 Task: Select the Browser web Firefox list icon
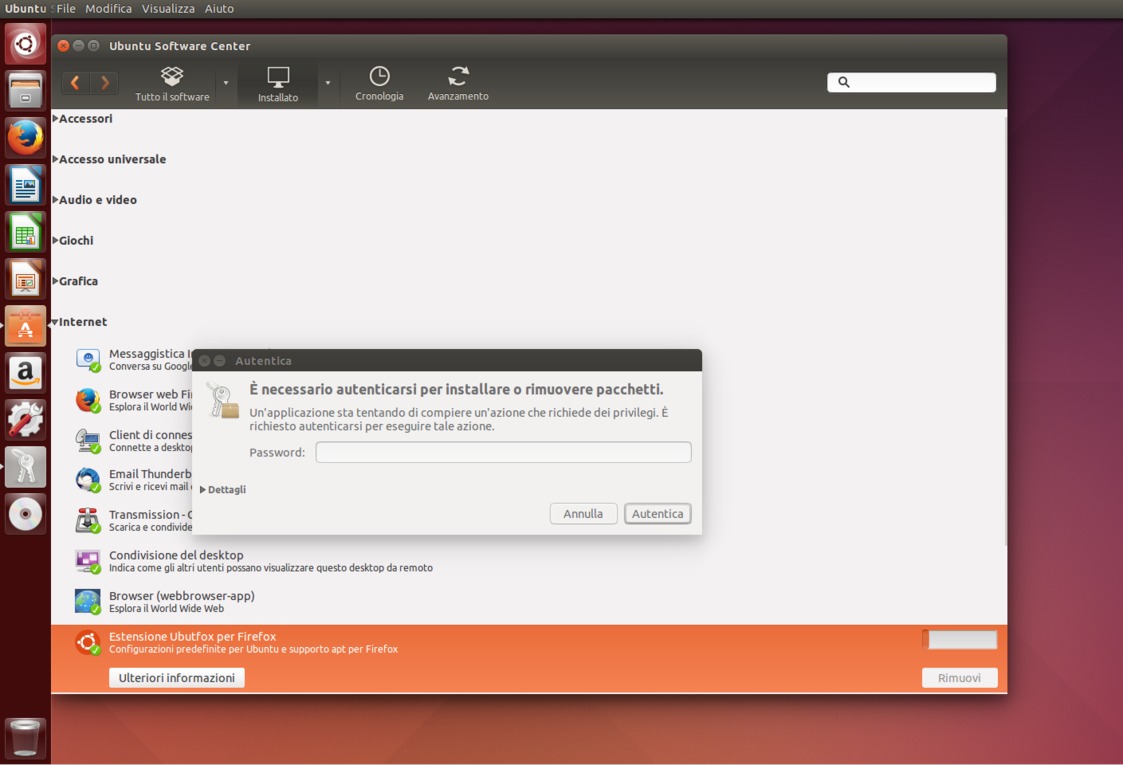click(x=88, y=400)
